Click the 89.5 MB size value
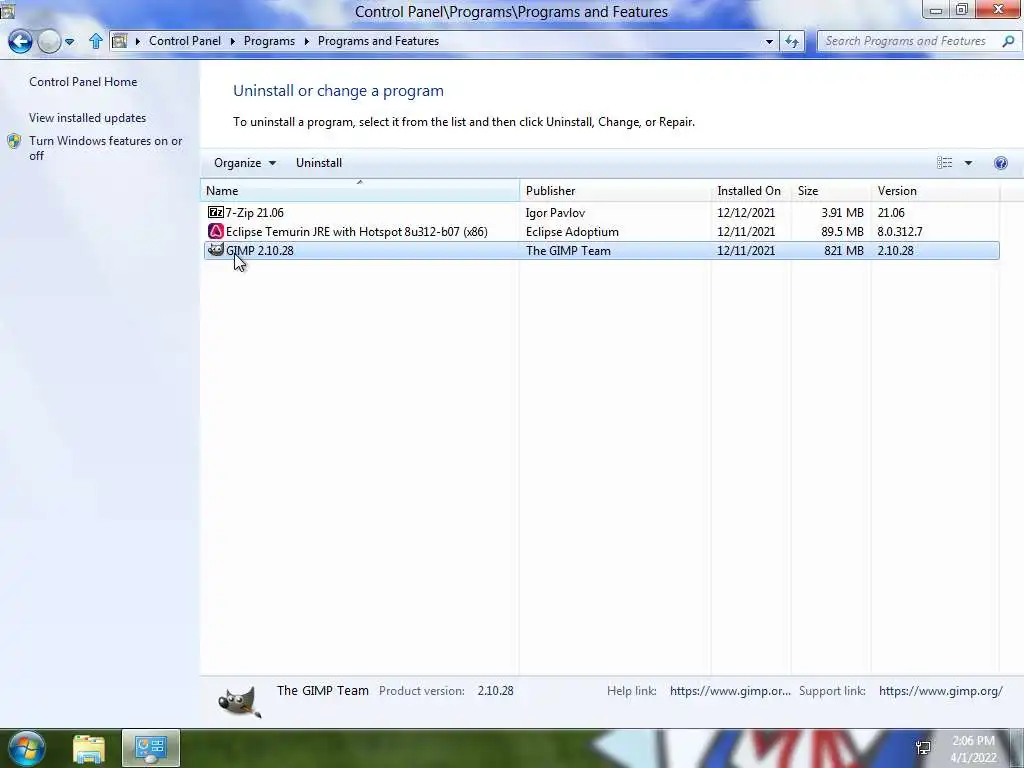 pos(842,231)
